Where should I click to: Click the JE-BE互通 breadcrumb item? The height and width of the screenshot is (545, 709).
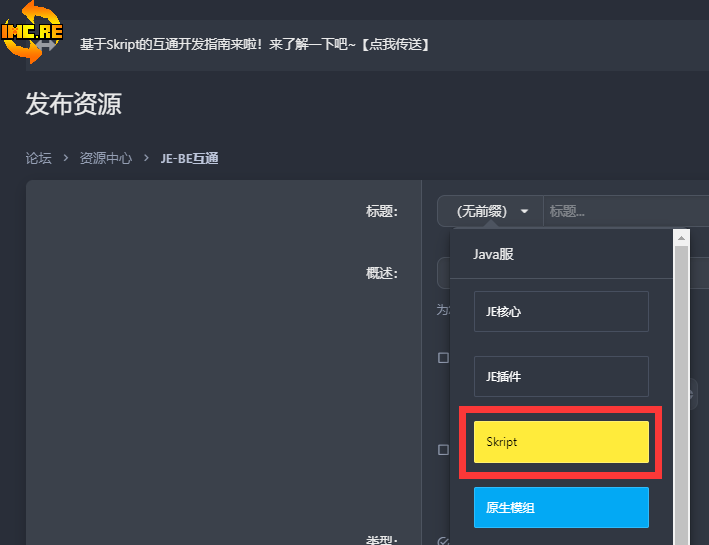pos(189,158)
